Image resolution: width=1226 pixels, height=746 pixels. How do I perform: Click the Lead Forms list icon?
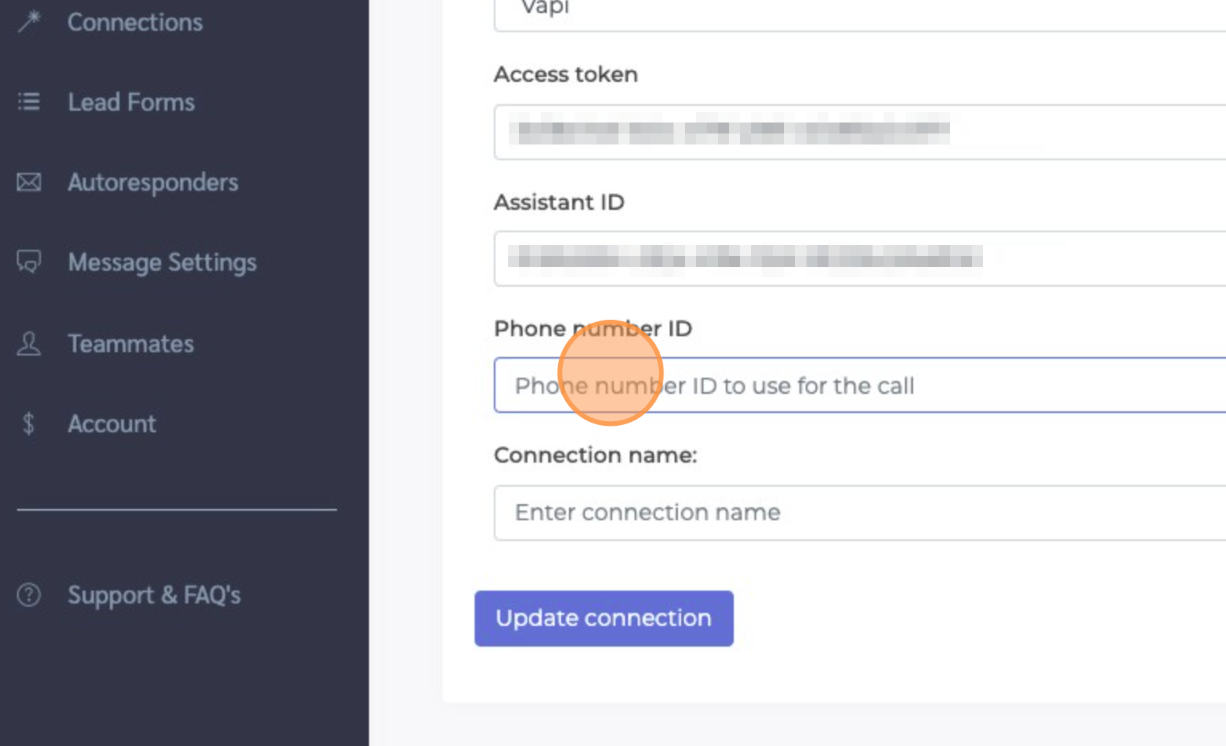tap(29, 102)
